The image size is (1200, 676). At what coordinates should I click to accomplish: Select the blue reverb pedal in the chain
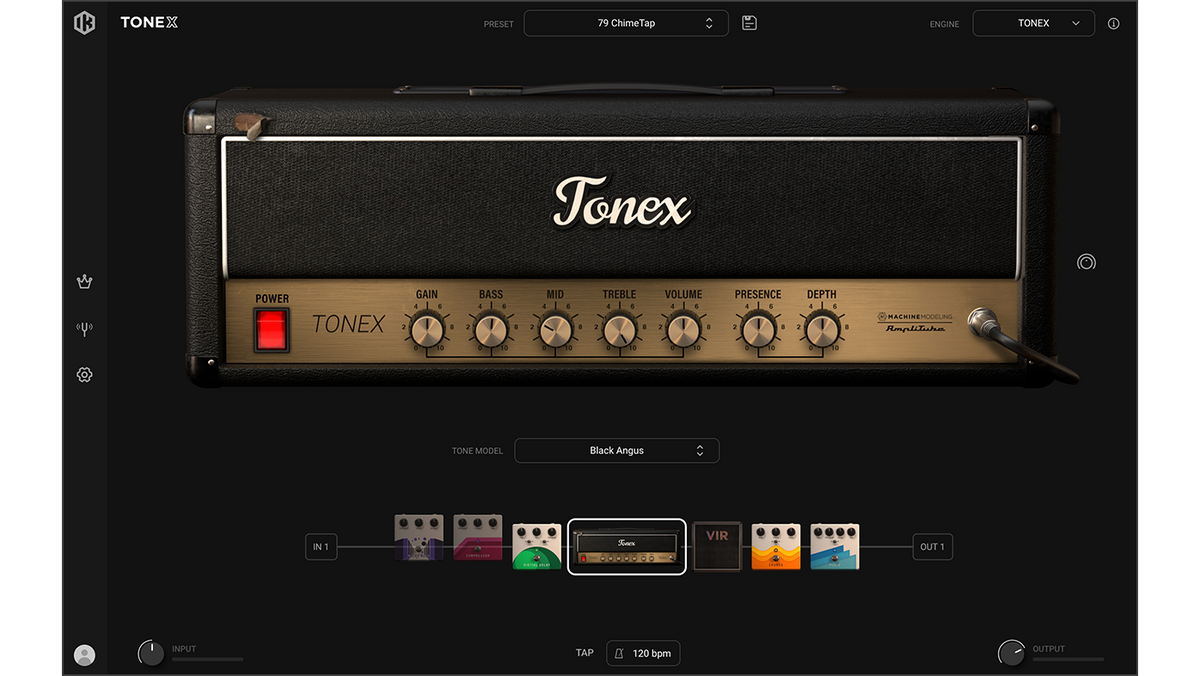pos(835,546)
